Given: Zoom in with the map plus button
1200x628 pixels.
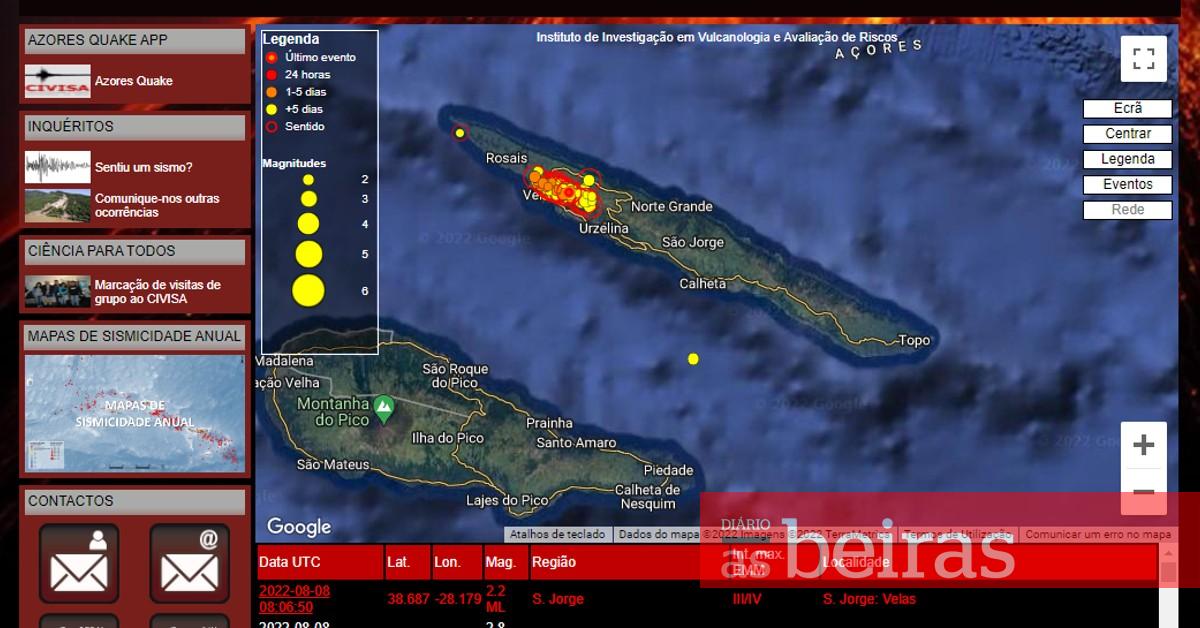Looking at the screenshot, I should [1143, 445].
